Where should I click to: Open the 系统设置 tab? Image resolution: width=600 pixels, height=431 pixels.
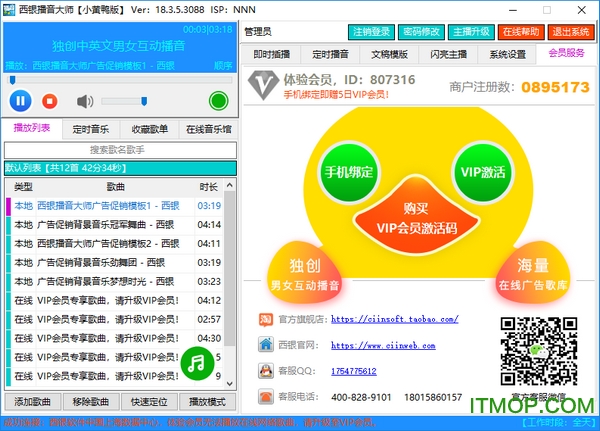pos(507,54)
